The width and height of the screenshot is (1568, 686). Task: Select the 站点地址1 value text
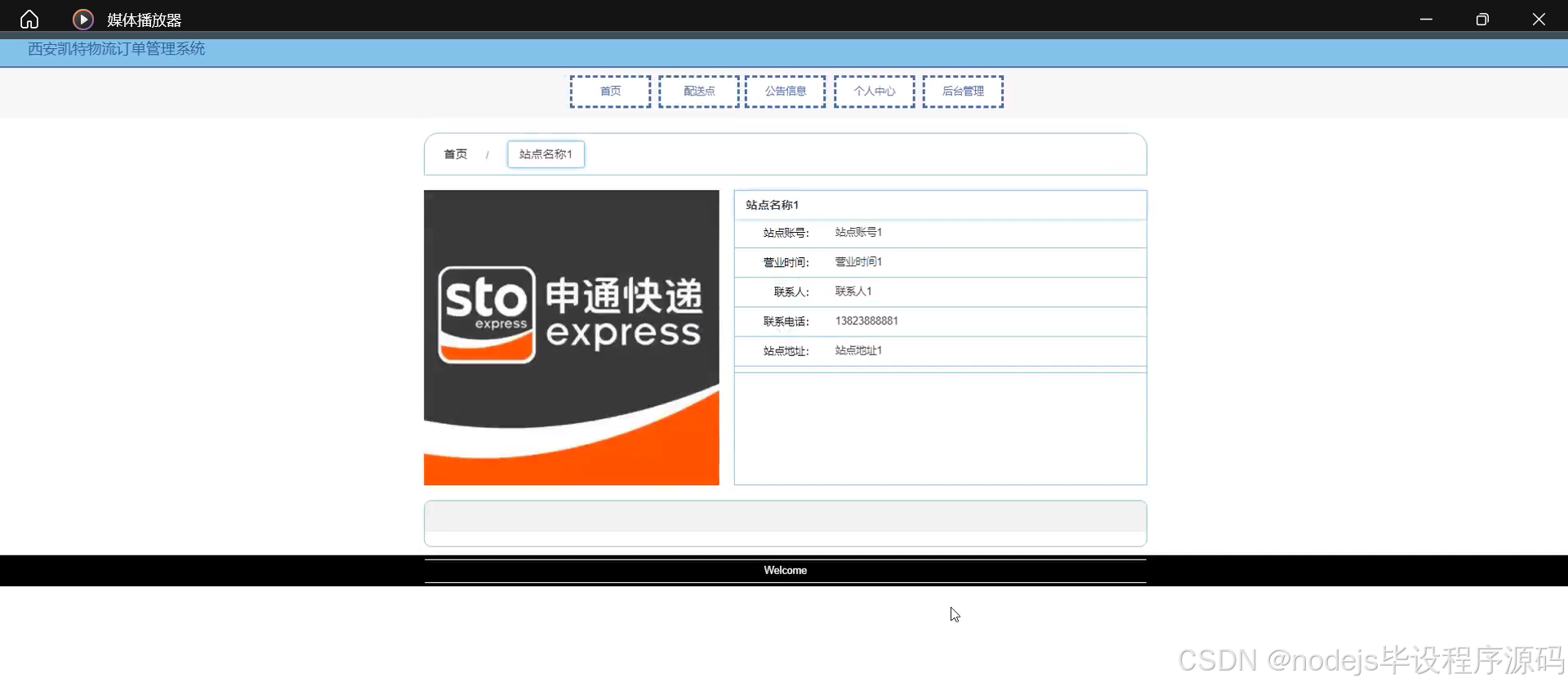pos(858,350)
